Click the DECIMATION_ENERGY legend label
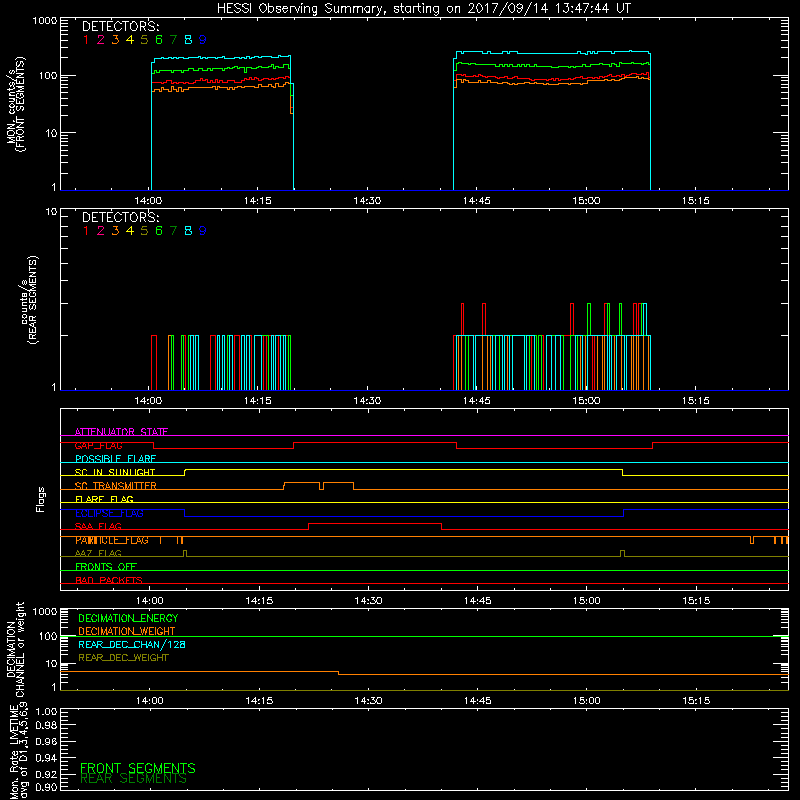Screen dimensions: 800x800 128,618
